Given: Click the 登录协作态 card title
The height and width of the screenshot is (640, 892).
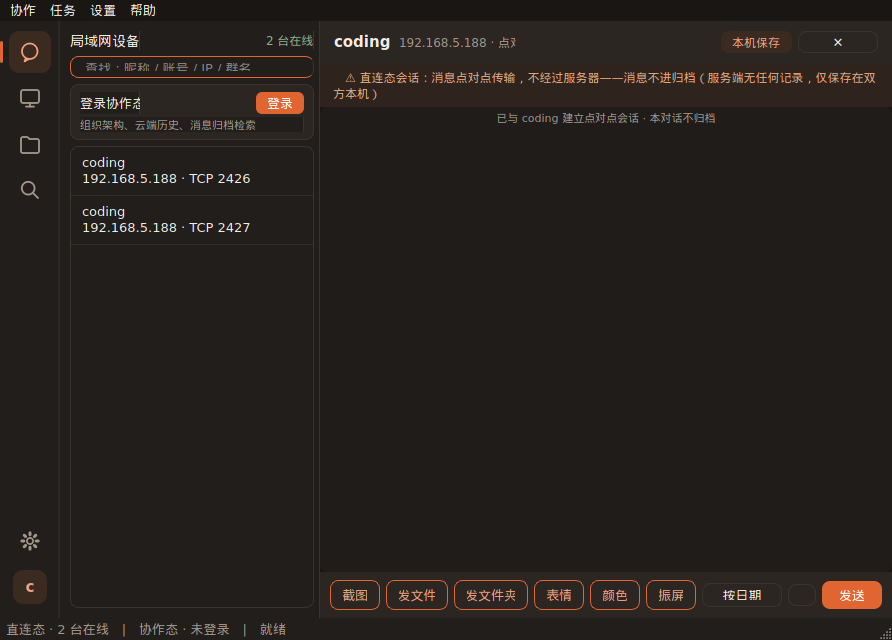Looking at the screenshot, I should coord(110,103).
